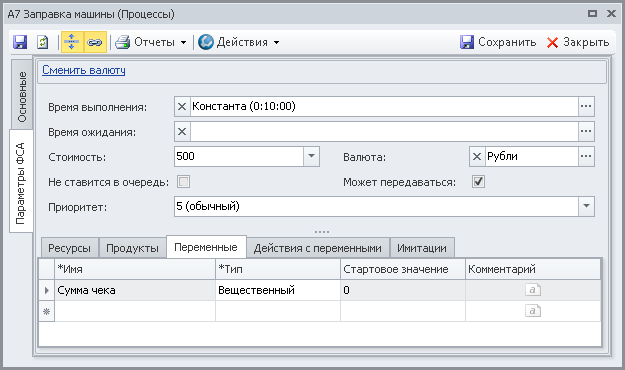This screenshot has height=370, width=625.
Task: Click the Валюта field showing Рубли
Action: pyautogui.click(x=532, y=157)
